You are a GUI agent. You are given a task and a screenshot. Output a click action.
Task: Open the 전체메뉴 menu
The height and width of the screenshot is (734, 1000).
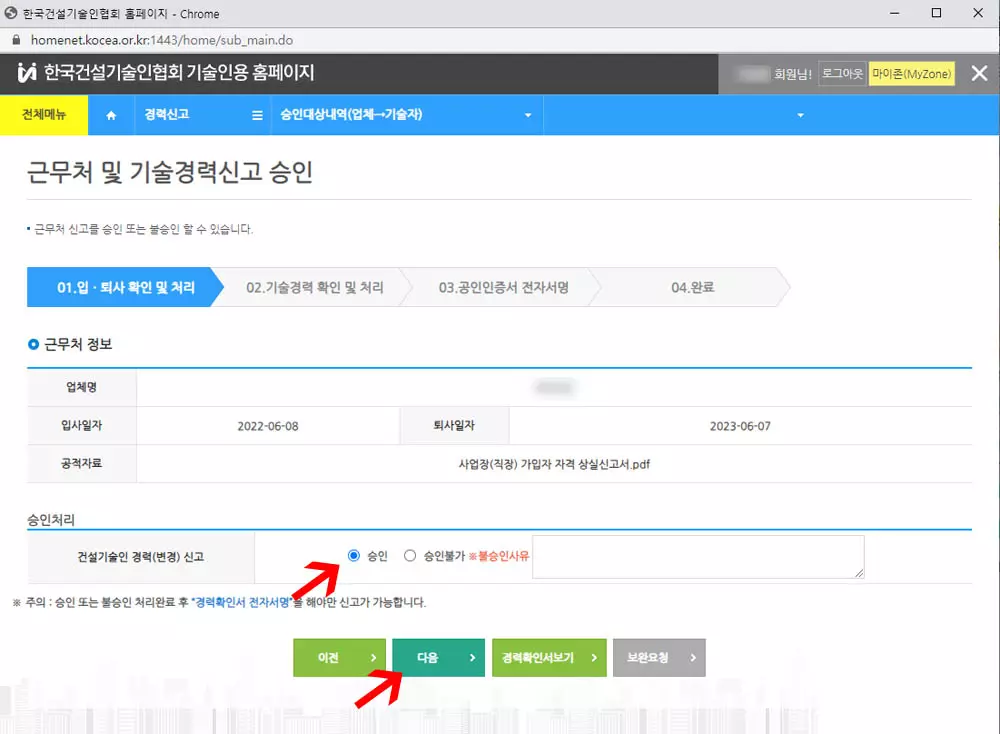[44, 114]
